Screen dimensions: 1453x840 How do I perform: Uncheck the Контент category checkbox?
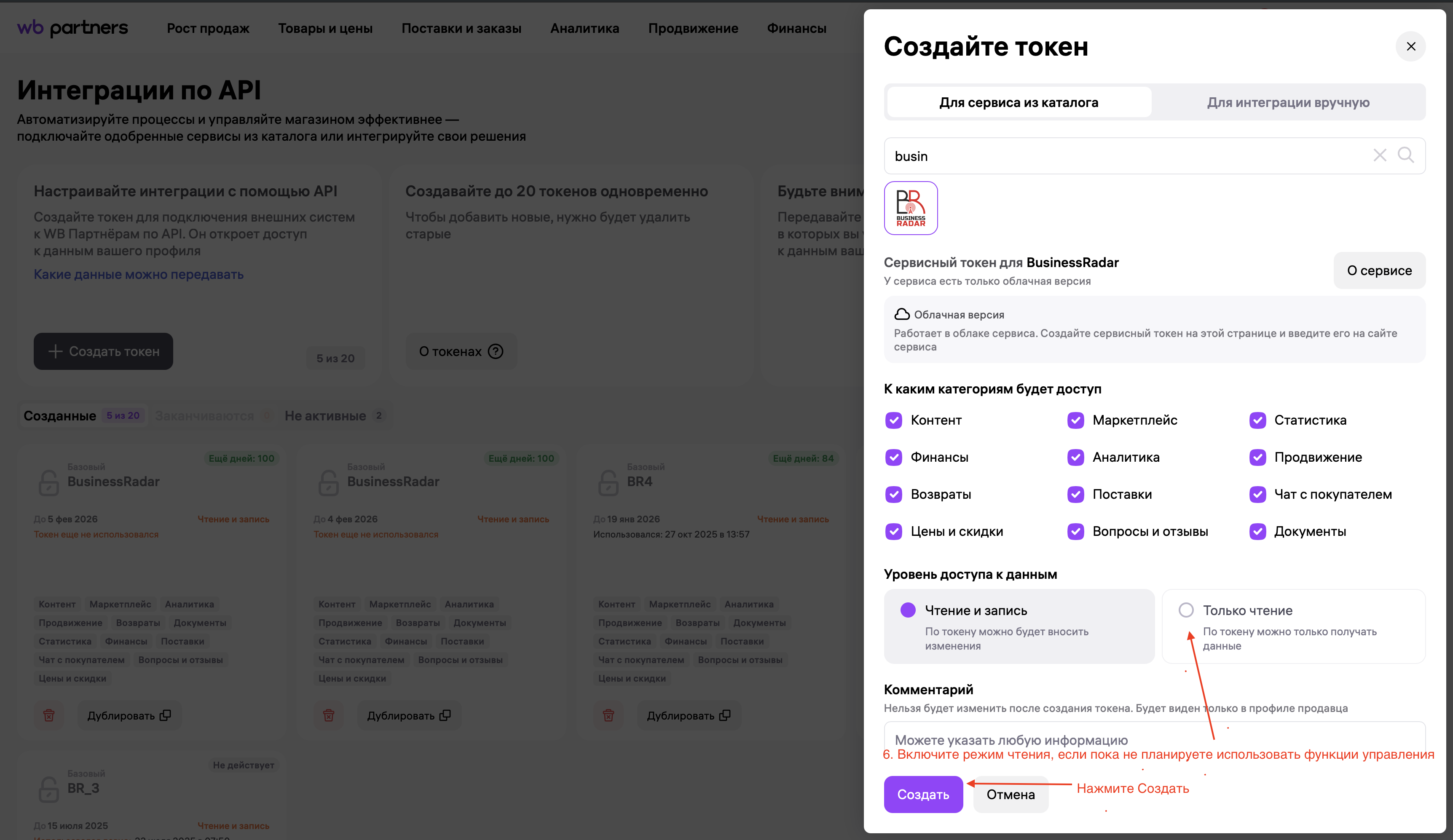(x=894, y=420)
